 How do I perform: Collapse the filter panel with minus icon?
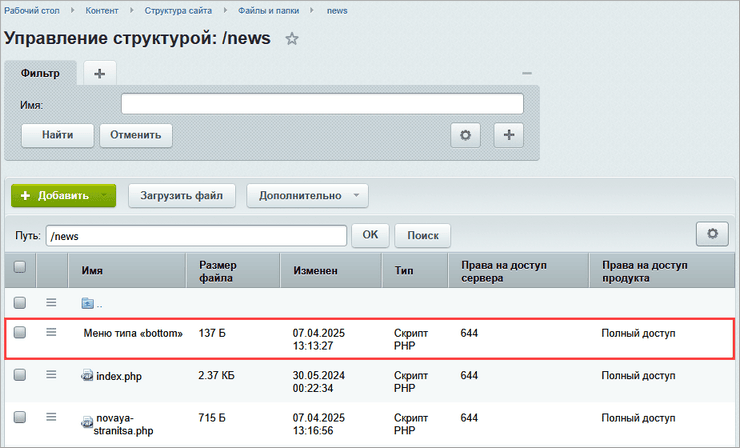tap(527, 73)
